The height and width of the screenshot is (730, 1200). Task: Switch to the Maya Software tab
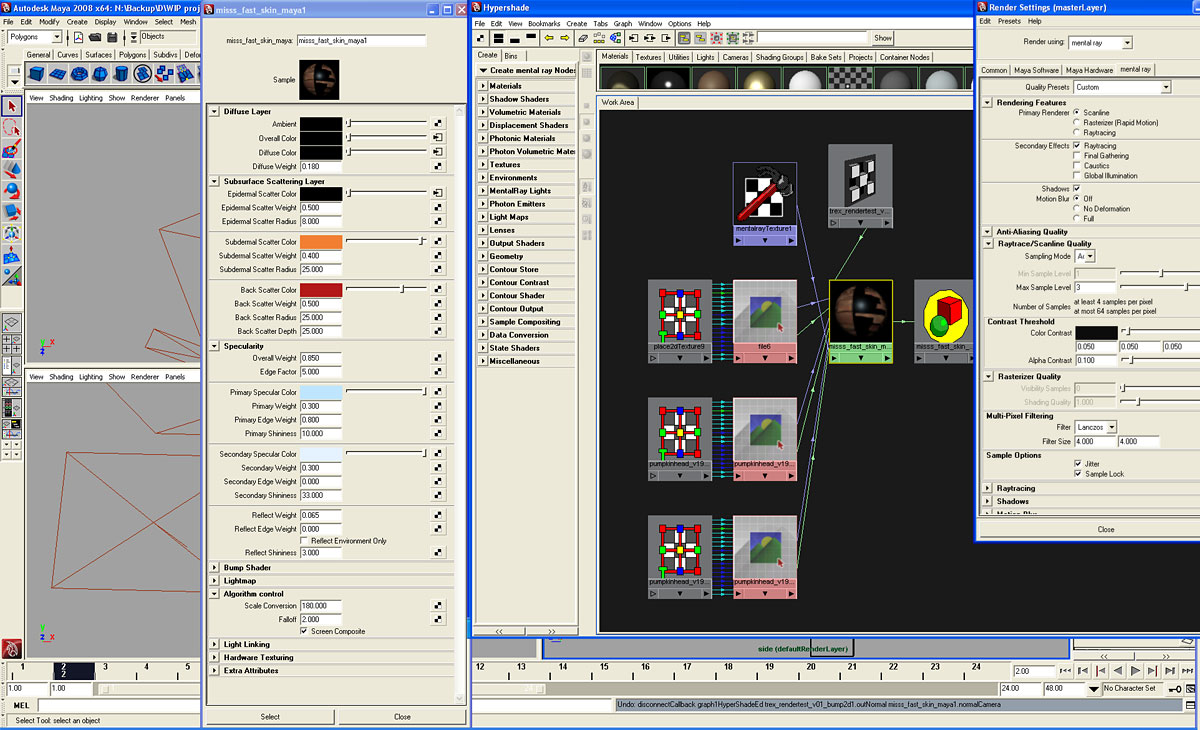tap(1036, 70)
